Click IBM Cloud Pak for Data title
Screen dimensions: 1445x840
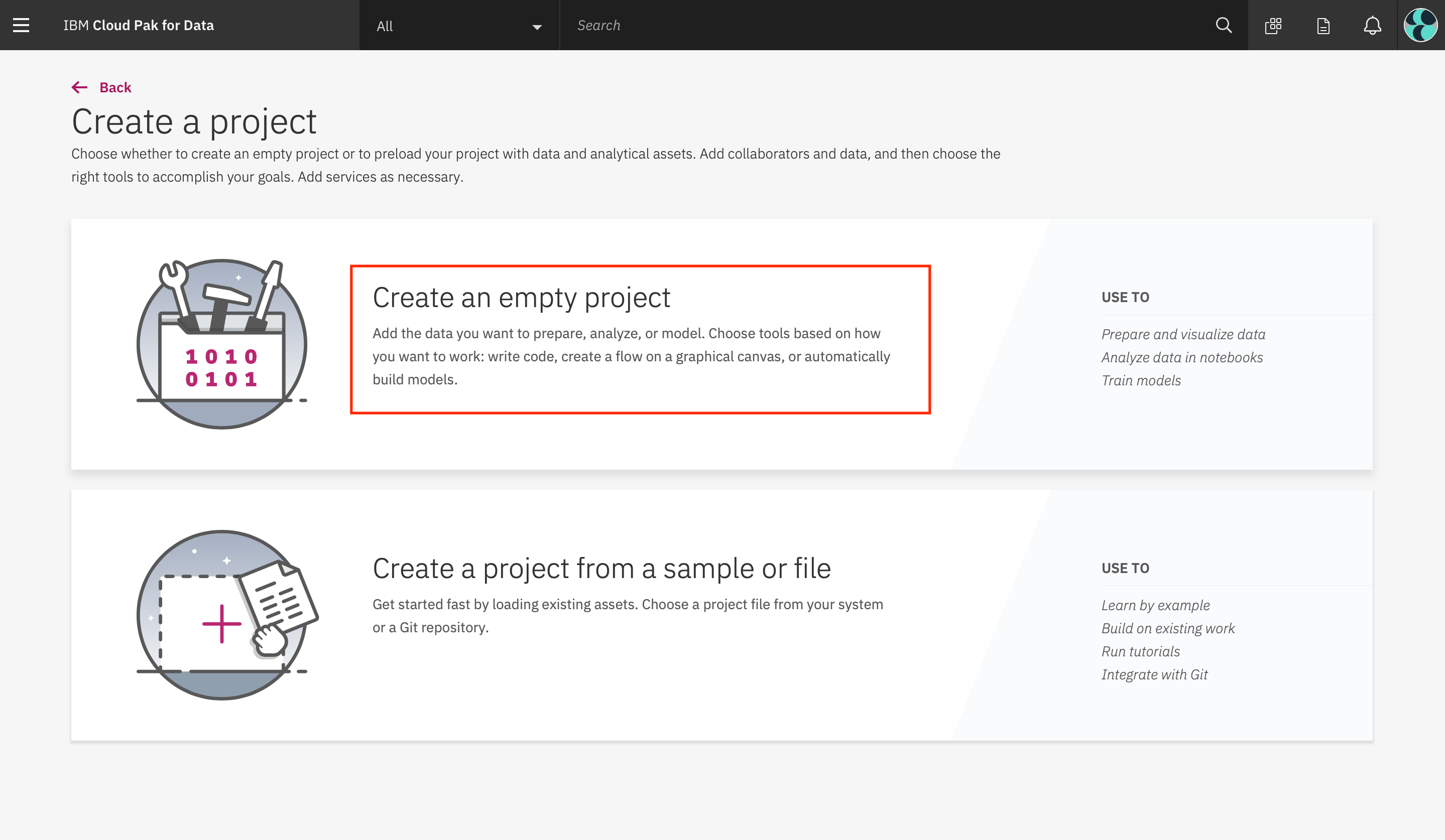(138, 25)
